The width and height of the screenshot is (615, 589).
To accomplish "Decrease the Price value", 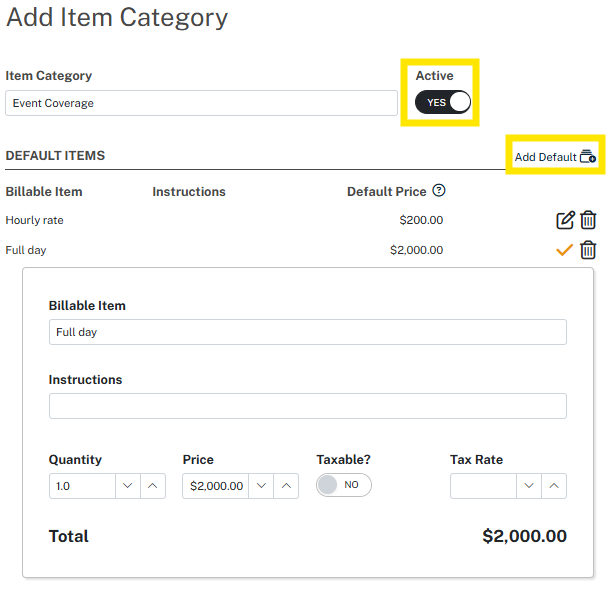I will pyautogui.click(x=261, y=486).
